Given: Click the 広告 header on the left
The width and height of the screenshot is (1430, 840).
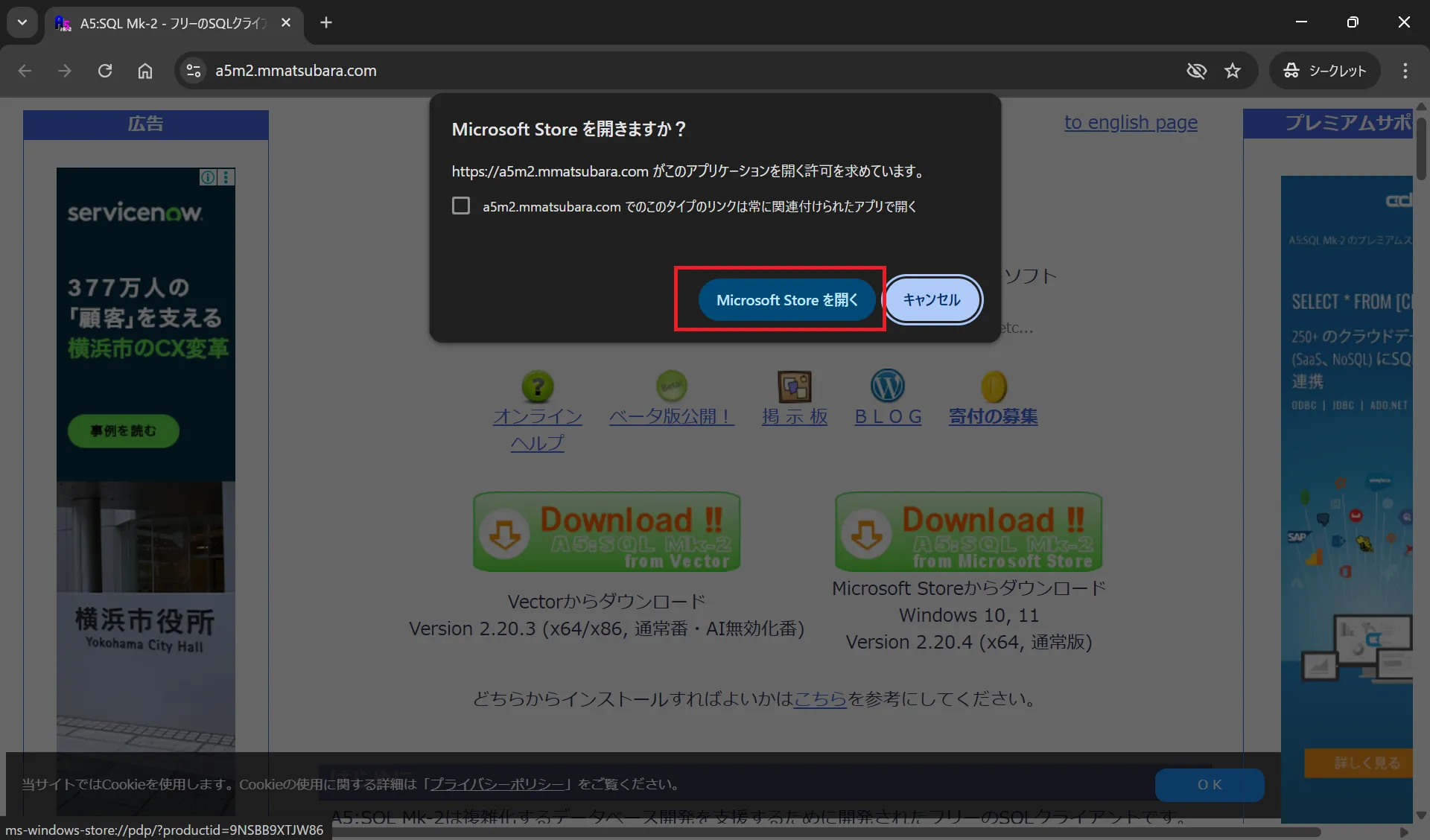Looking at the screenshot, I should point(146,124).
